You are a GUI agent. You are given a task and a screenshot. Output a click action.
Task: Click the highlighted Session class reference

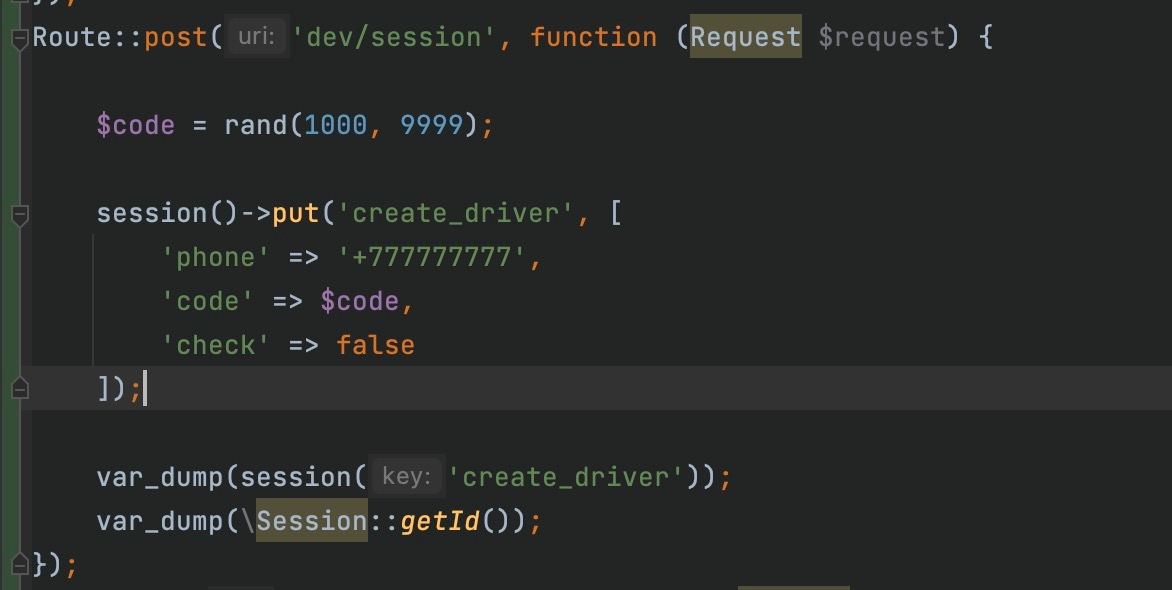[x=312, y=520]
